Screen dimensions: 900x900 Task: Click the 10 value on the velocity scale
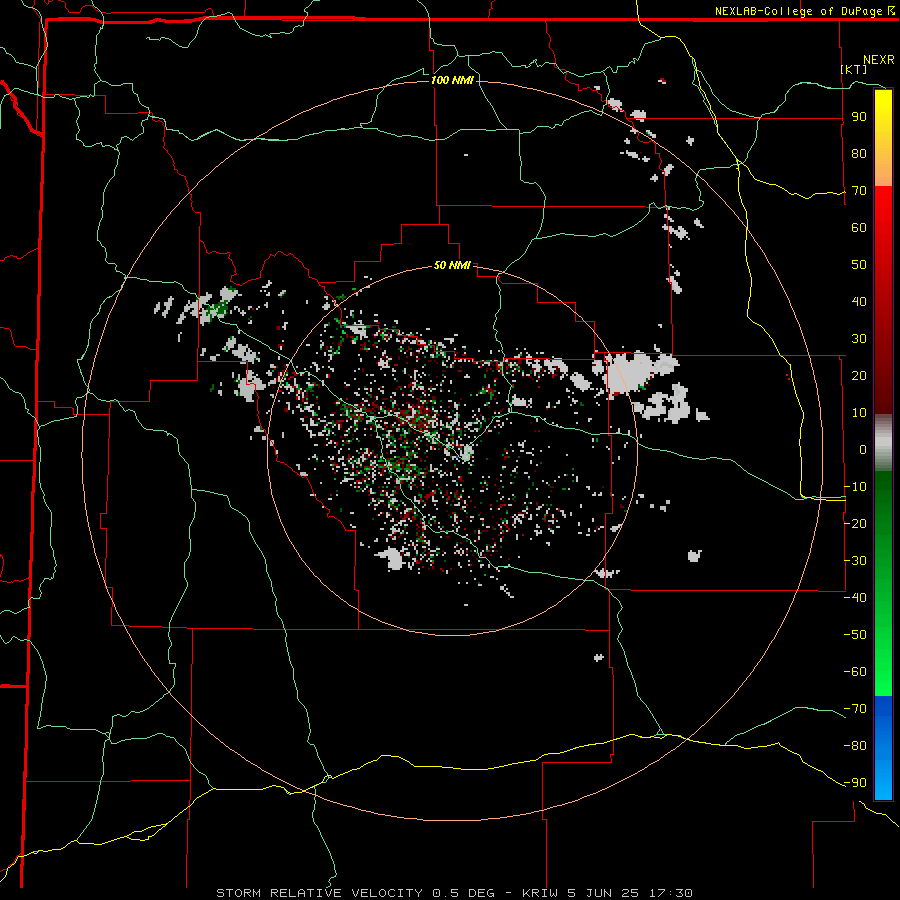pos(859,413)
